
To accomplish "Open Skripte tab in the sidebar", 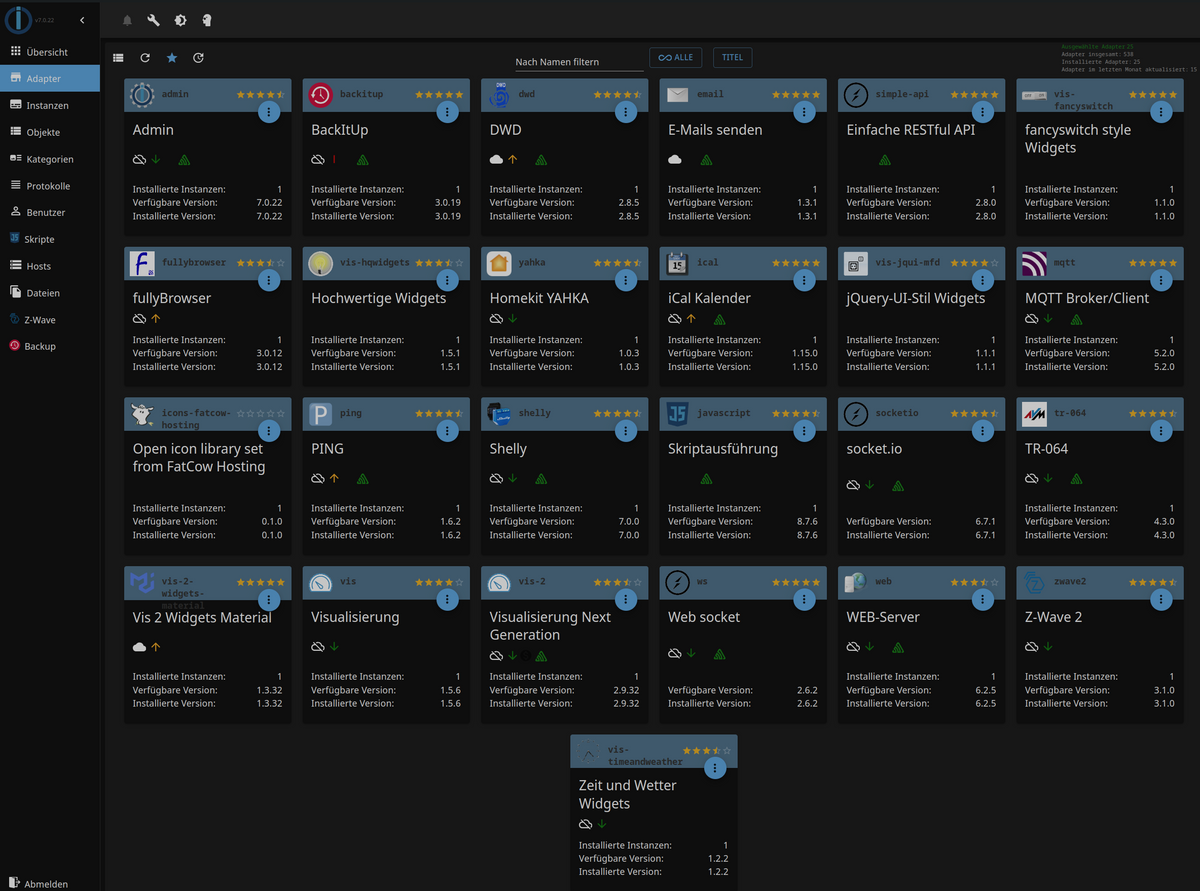I will click(50, 239).
